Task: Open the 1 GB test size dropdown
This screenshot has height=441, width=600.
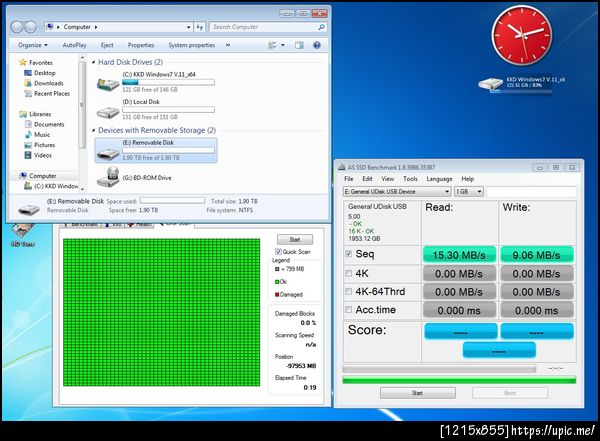Action: [469, 191]
